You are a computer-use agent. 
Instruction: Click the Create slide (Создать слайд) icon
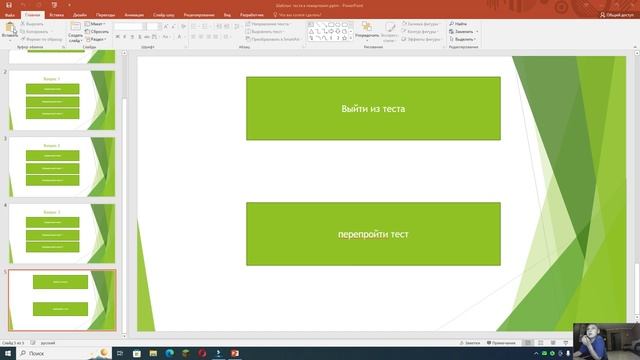76,27
